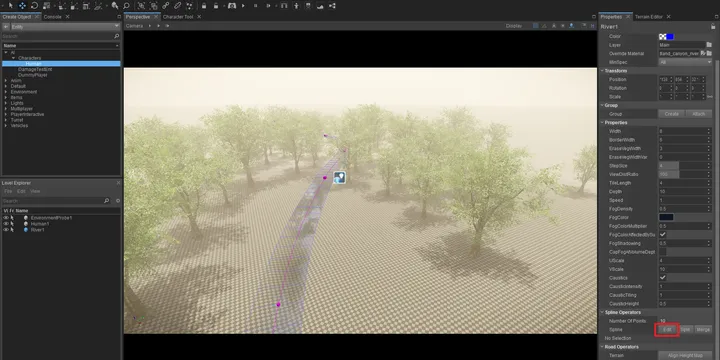
Task: Click the node graph icon at toolbar end
Action: [x=332, y=6]
